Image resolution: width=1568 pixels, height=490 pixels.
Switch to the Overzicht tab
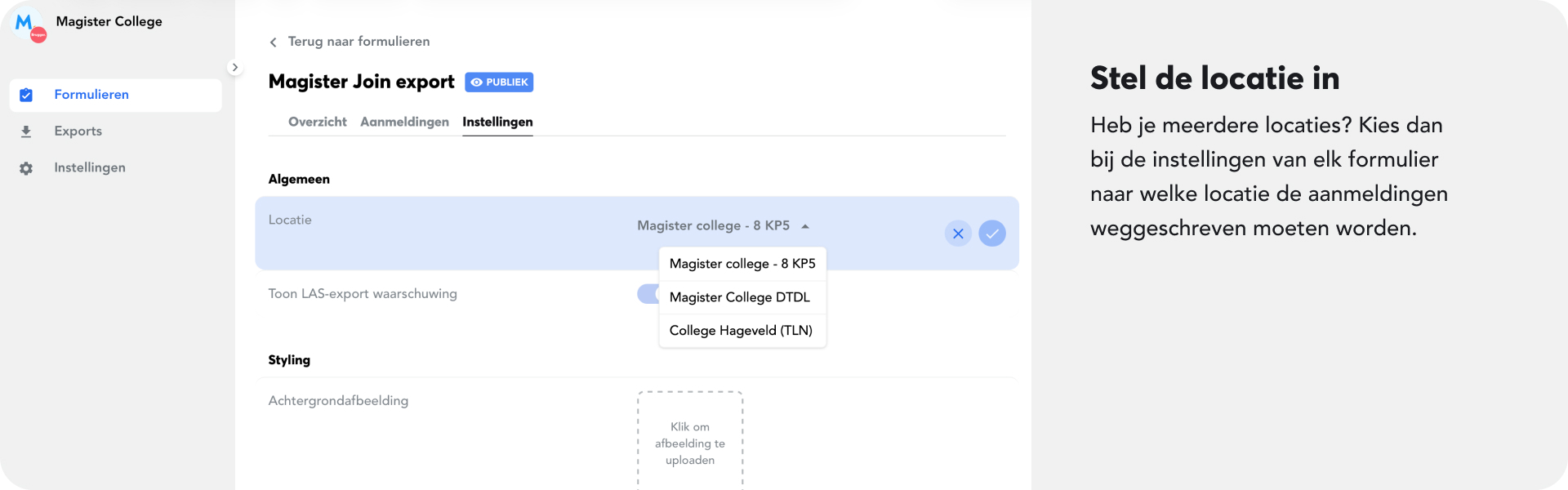point(317,122)
